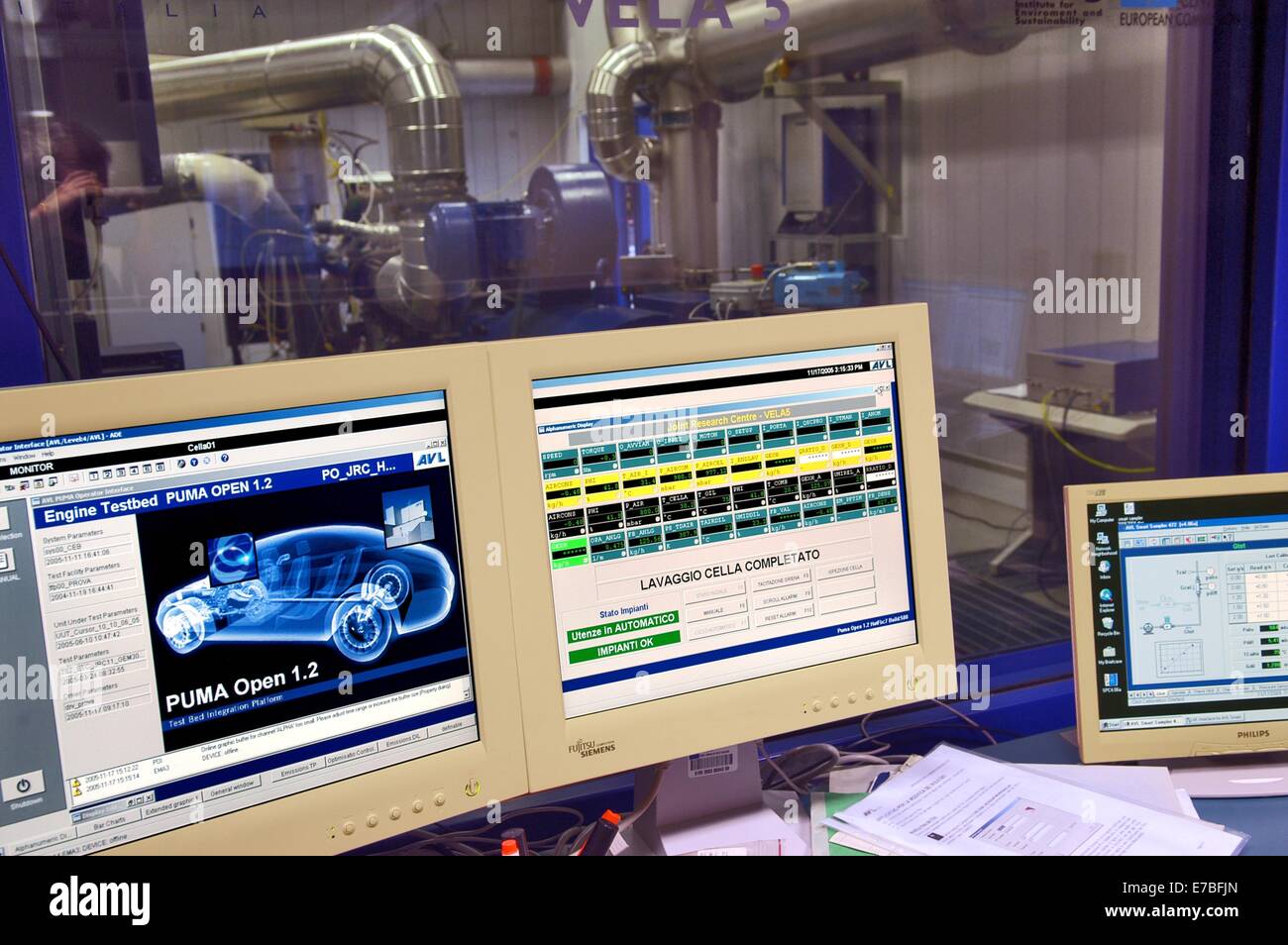Click the IMPIANTI OK green indicator
The height and width of the screenshot is (945, 1288).
pyautogui.click(x=625, y=647)
